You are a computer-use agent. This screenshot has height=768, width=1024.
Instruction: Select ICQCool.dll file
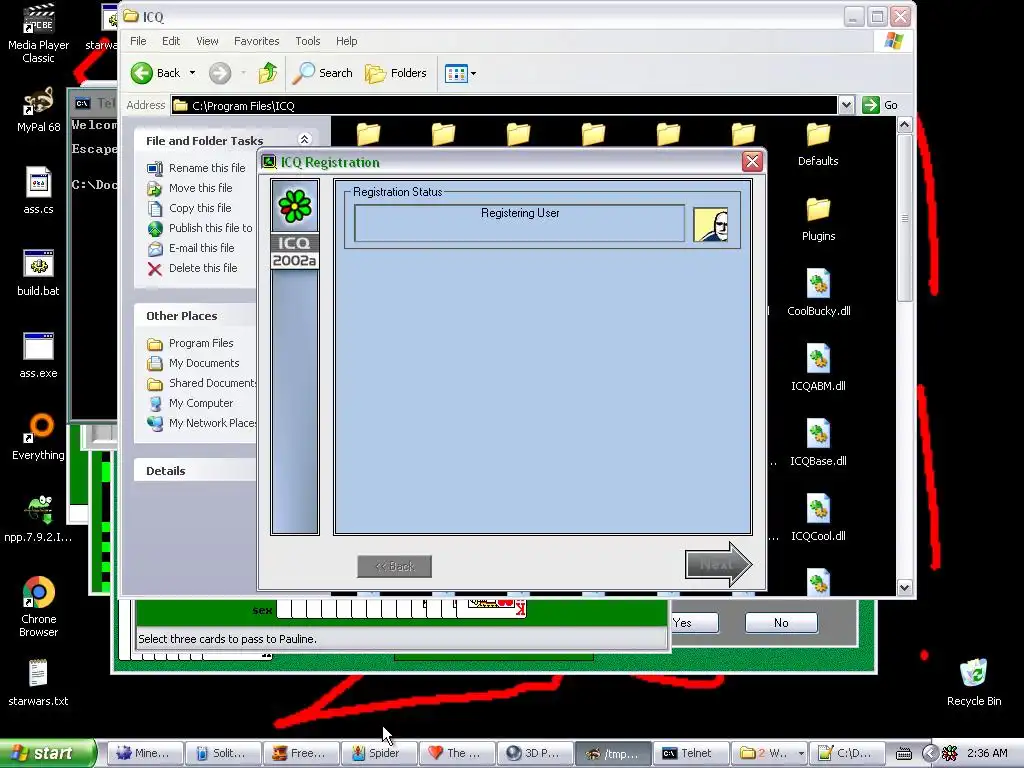coord(818,518)
